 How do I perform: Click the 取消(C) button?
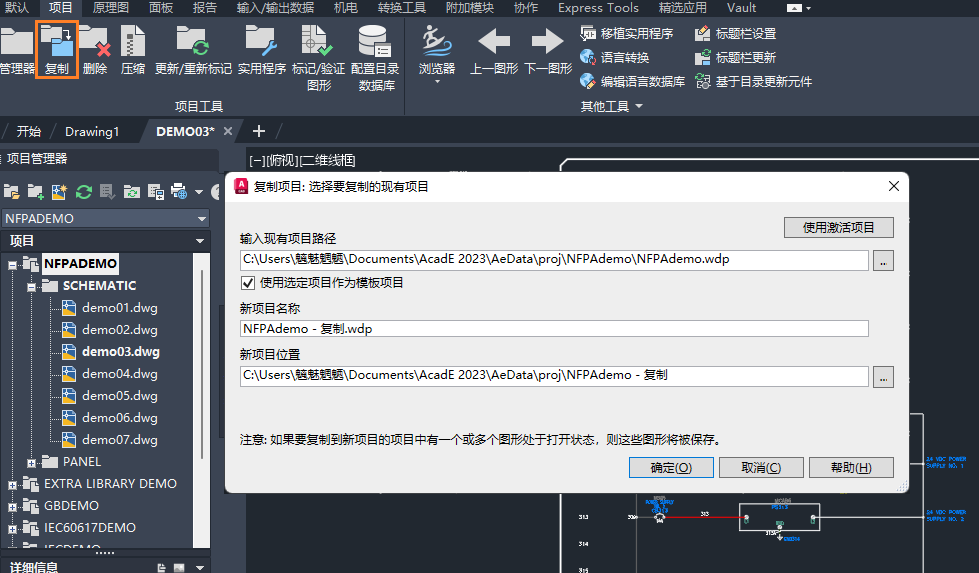coord(761,468)
